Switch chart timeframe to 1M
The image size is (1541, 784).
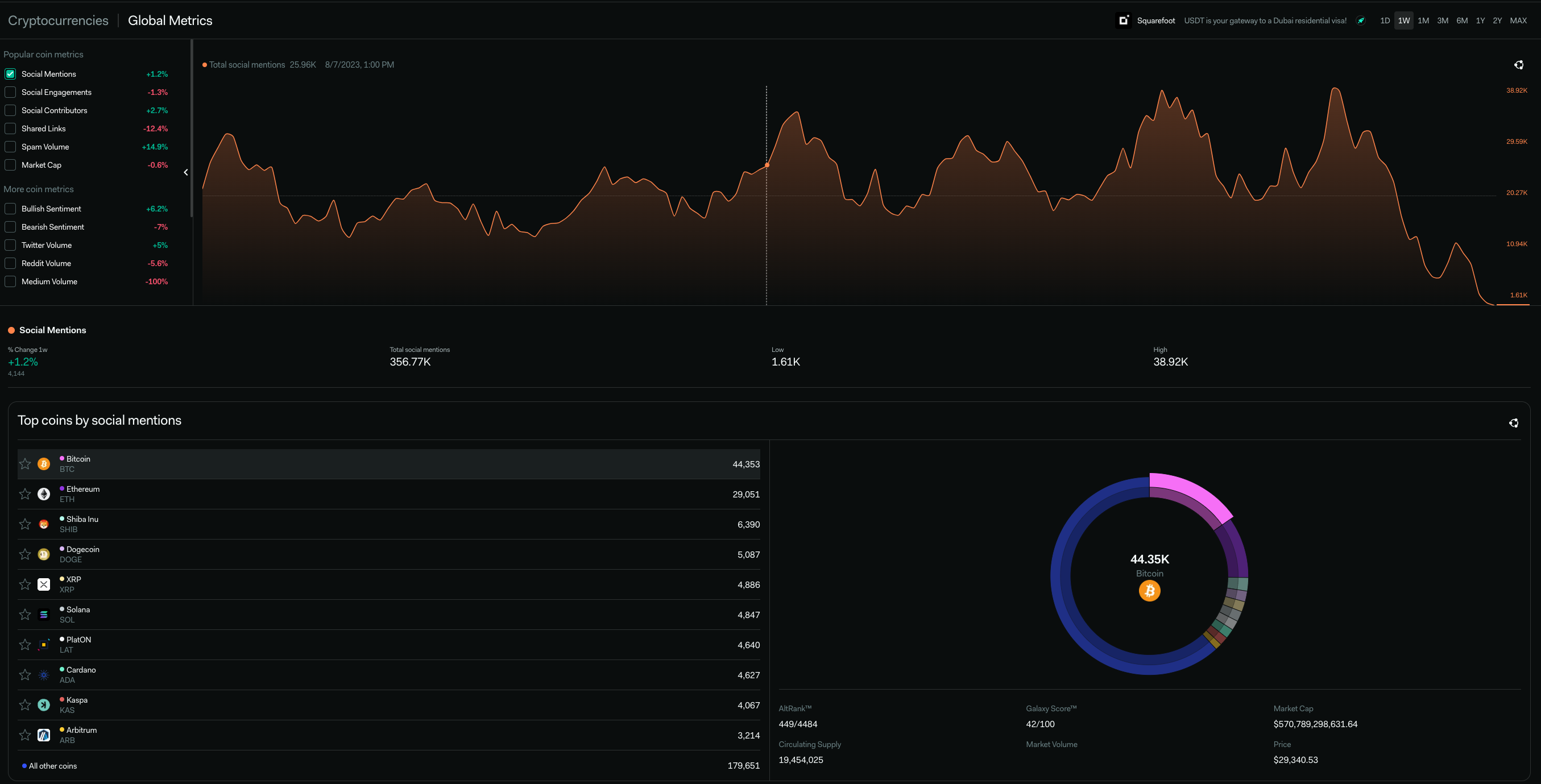[x=1423, y=20]
